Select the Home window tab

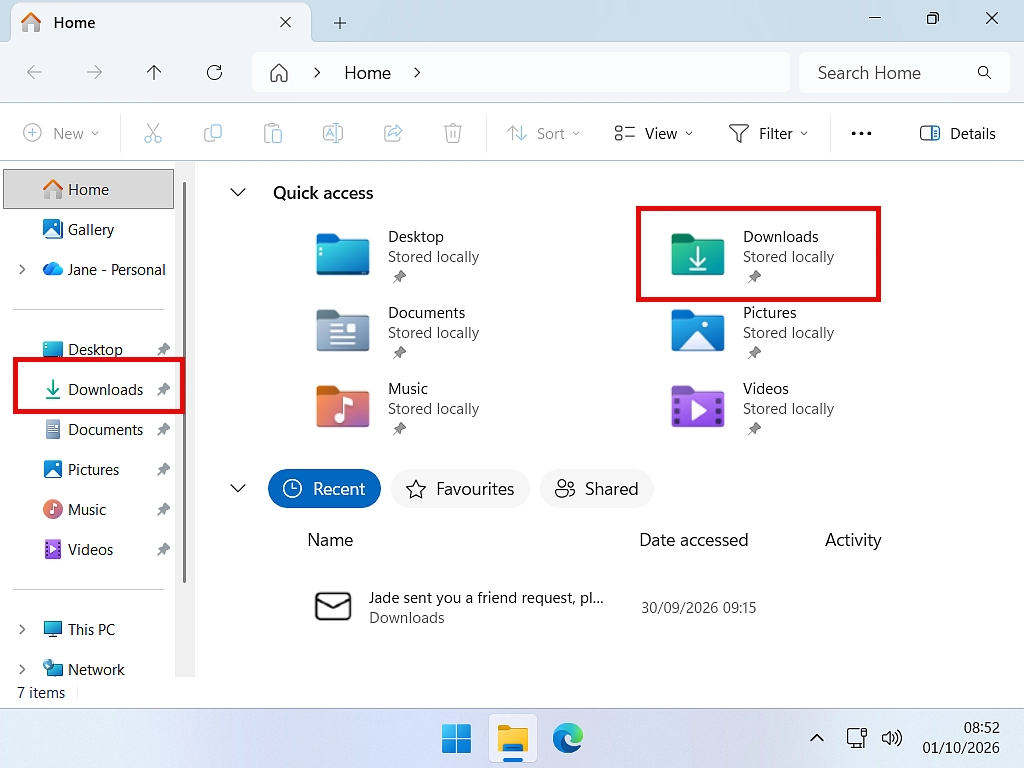pos(161,22)
